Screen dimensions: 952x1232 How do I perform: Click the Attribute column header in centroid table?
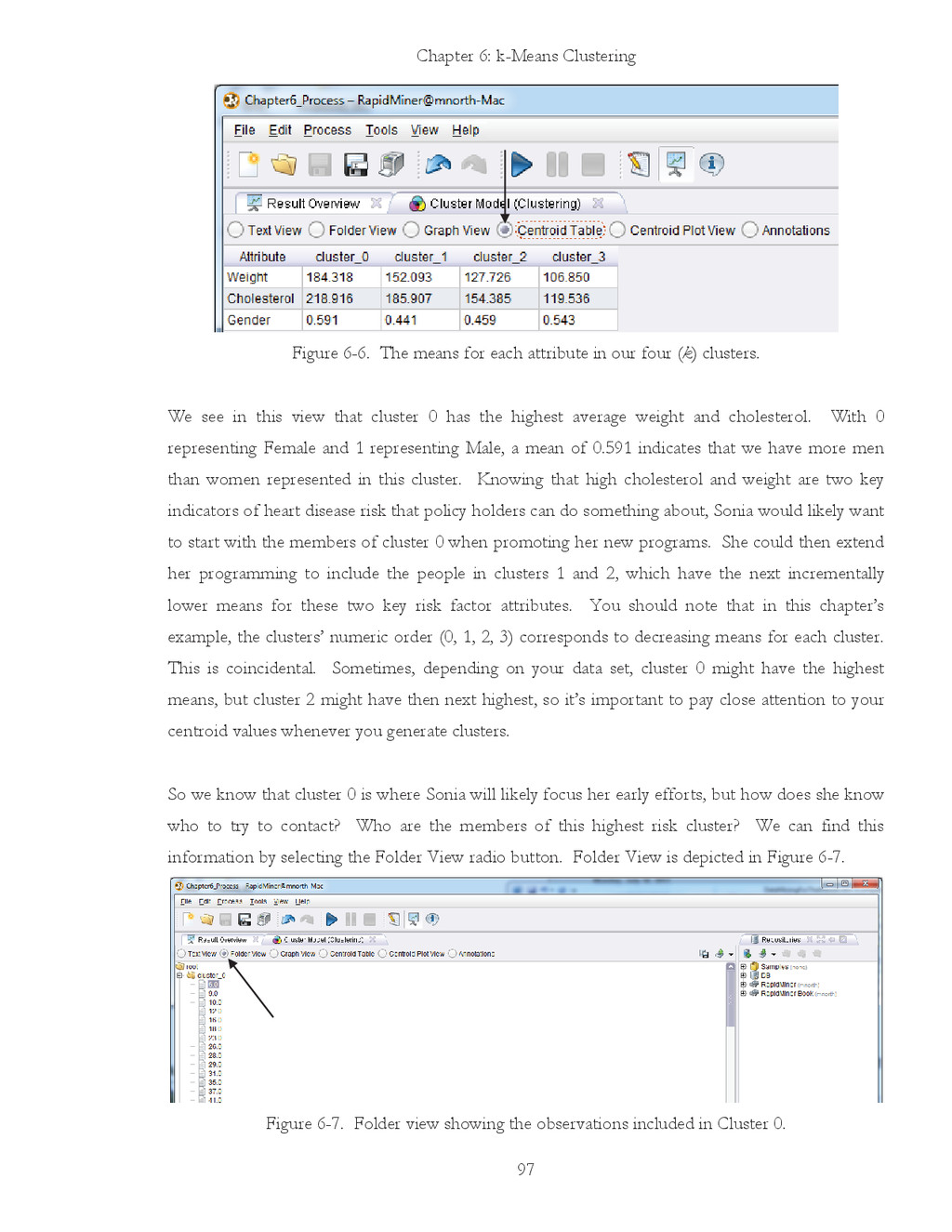[x=263, y=257]
